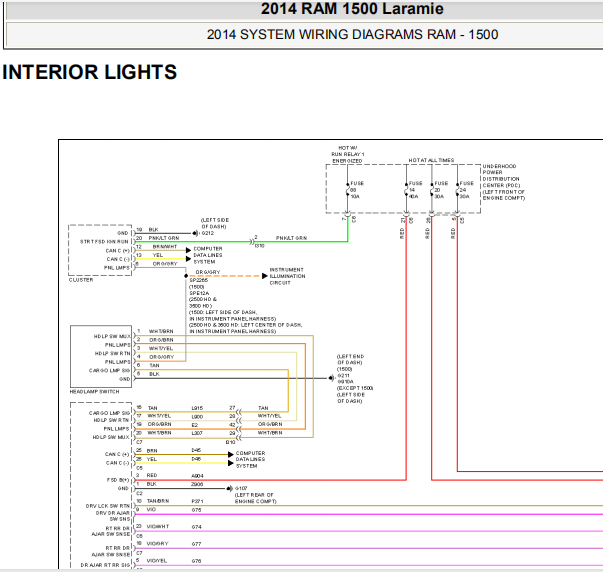Click the G212 ground symbol
This screenshot has width=603, height=572.
[x=196, y=233]
